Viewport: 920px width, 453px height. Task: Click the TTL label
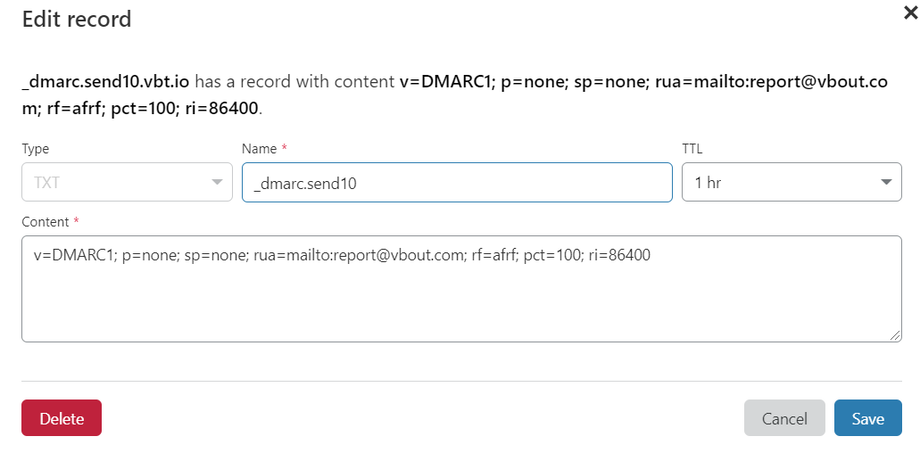(693, 149)
